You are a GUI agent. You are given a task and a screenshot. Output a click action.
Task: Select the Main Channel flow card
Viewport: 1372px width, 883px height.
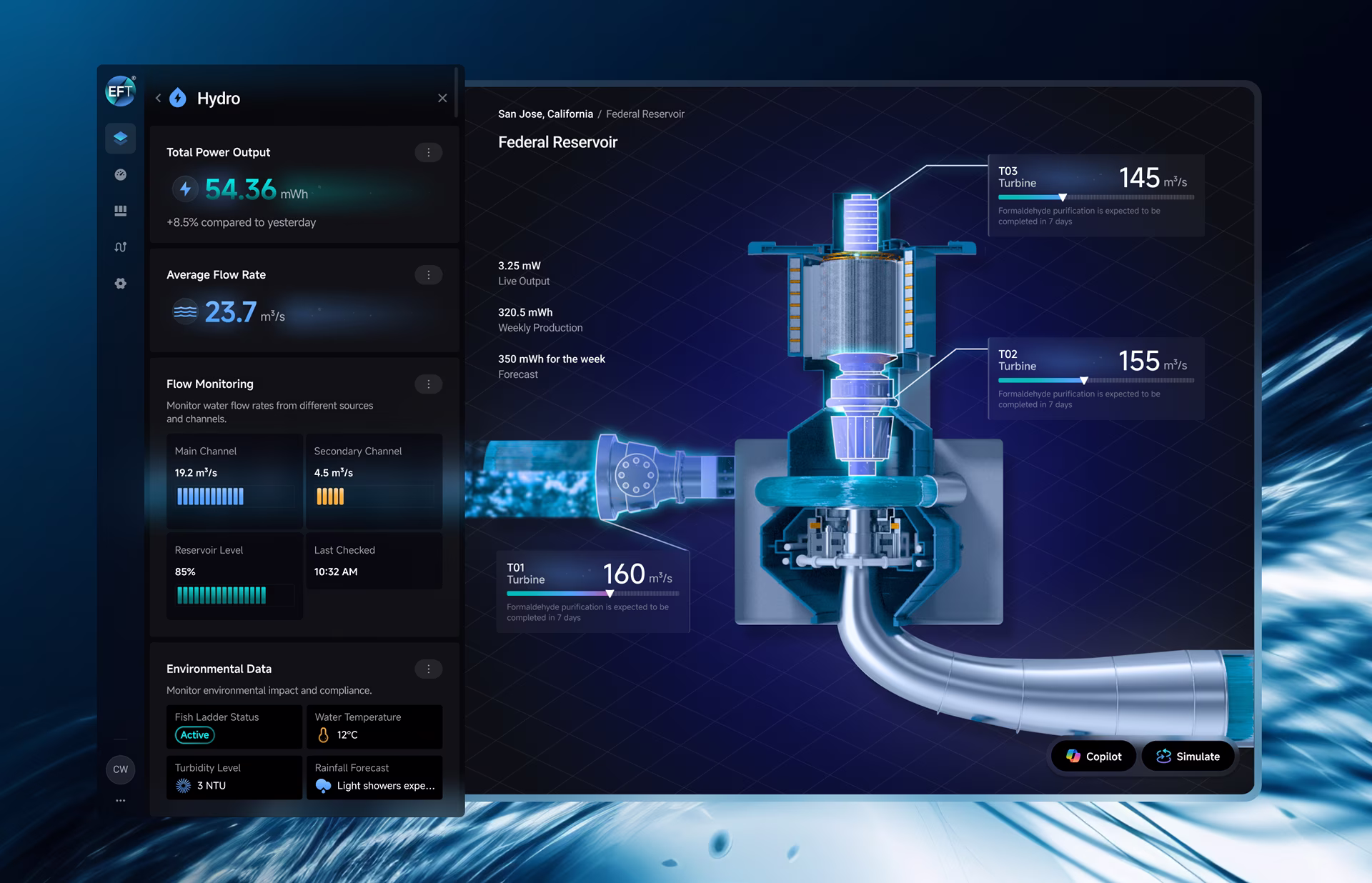pos(234,480)
